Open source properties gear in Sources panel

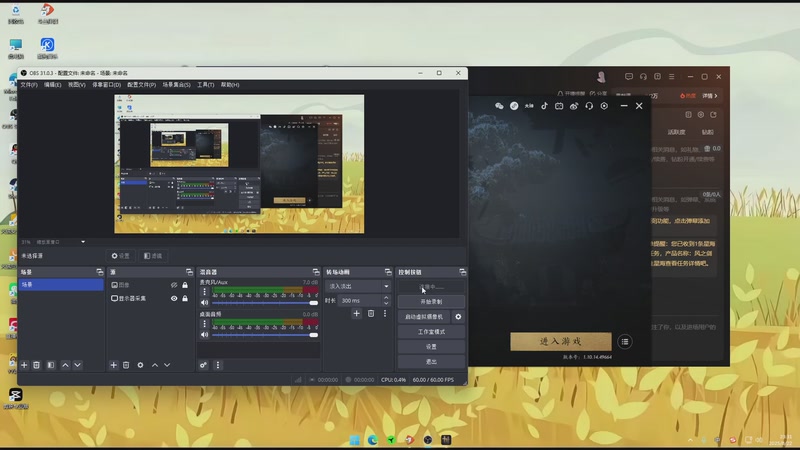pyautogui.click(x=140, y=365)
